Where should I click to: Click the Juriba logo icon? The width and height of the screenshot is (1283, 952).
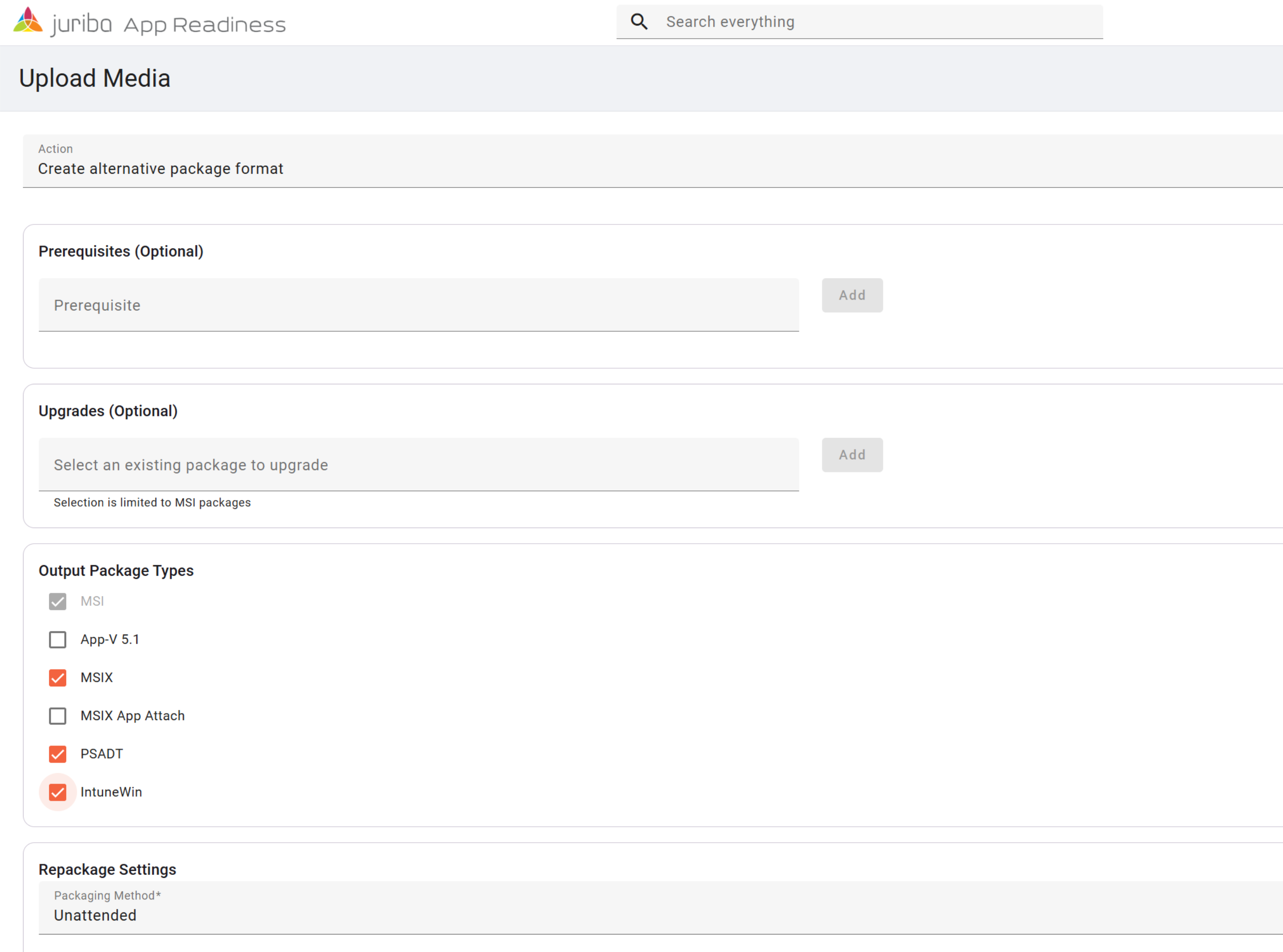click(28, 21)
